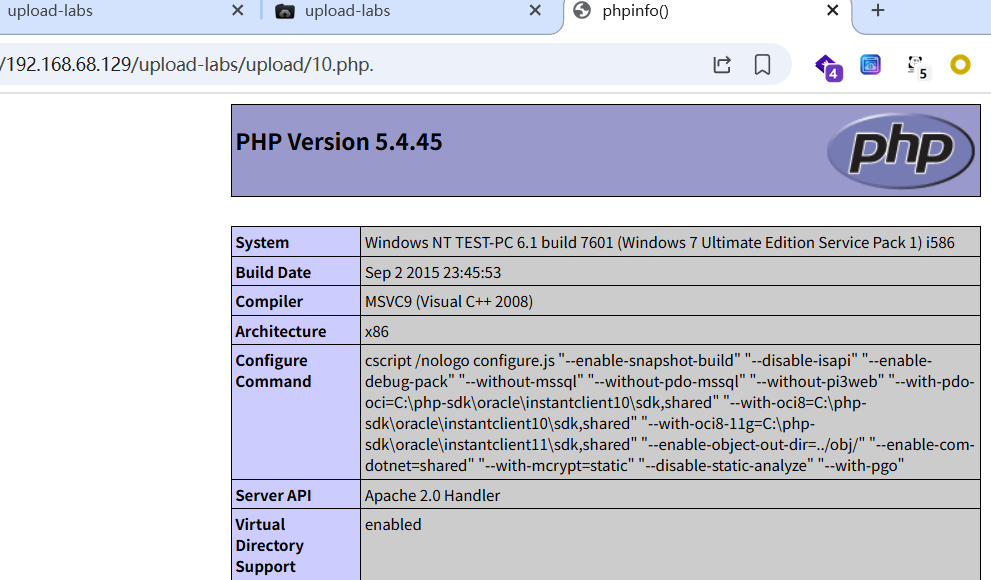Click the Virtual Directory Support label
991x580 pixels.
269,545
